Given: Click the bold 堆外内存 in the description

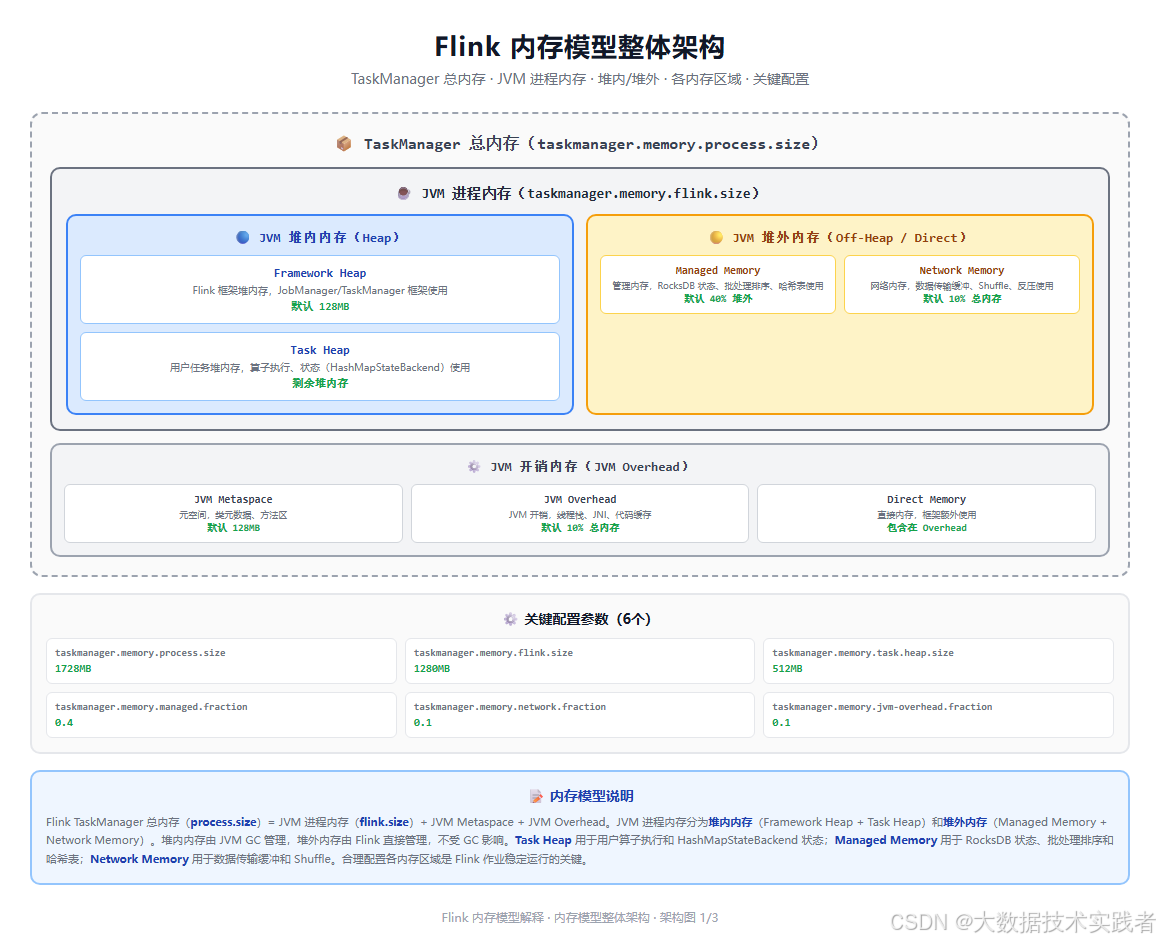Looking at the screenshot, I should click(x=965, y=822).
